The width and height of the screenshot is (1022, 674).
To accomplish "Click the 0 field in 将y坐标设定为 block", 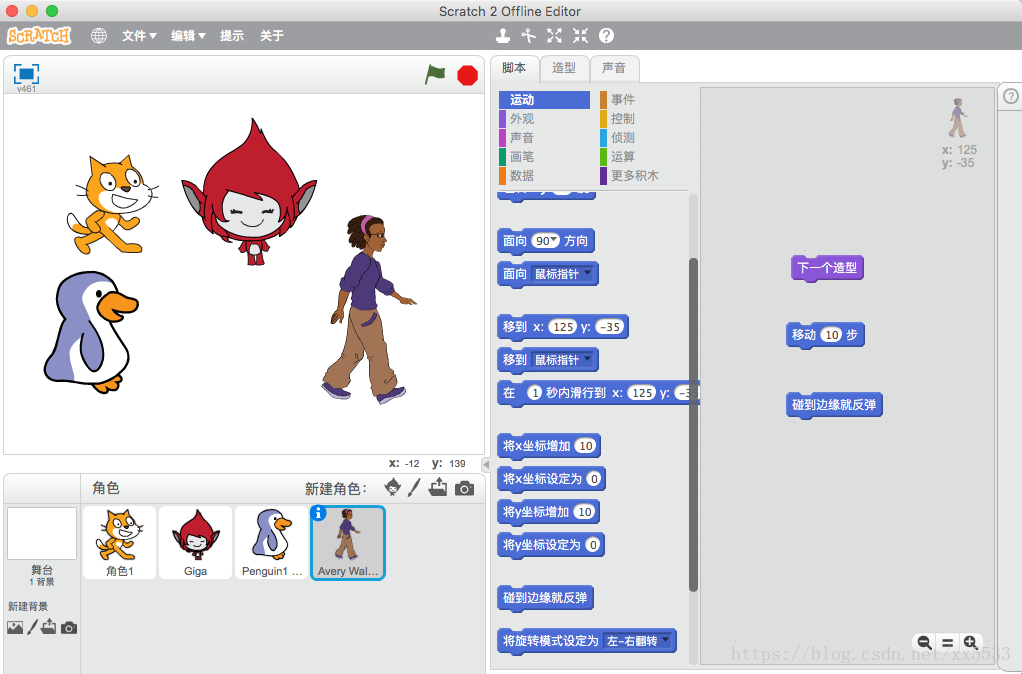I will (x=592, y=545).
